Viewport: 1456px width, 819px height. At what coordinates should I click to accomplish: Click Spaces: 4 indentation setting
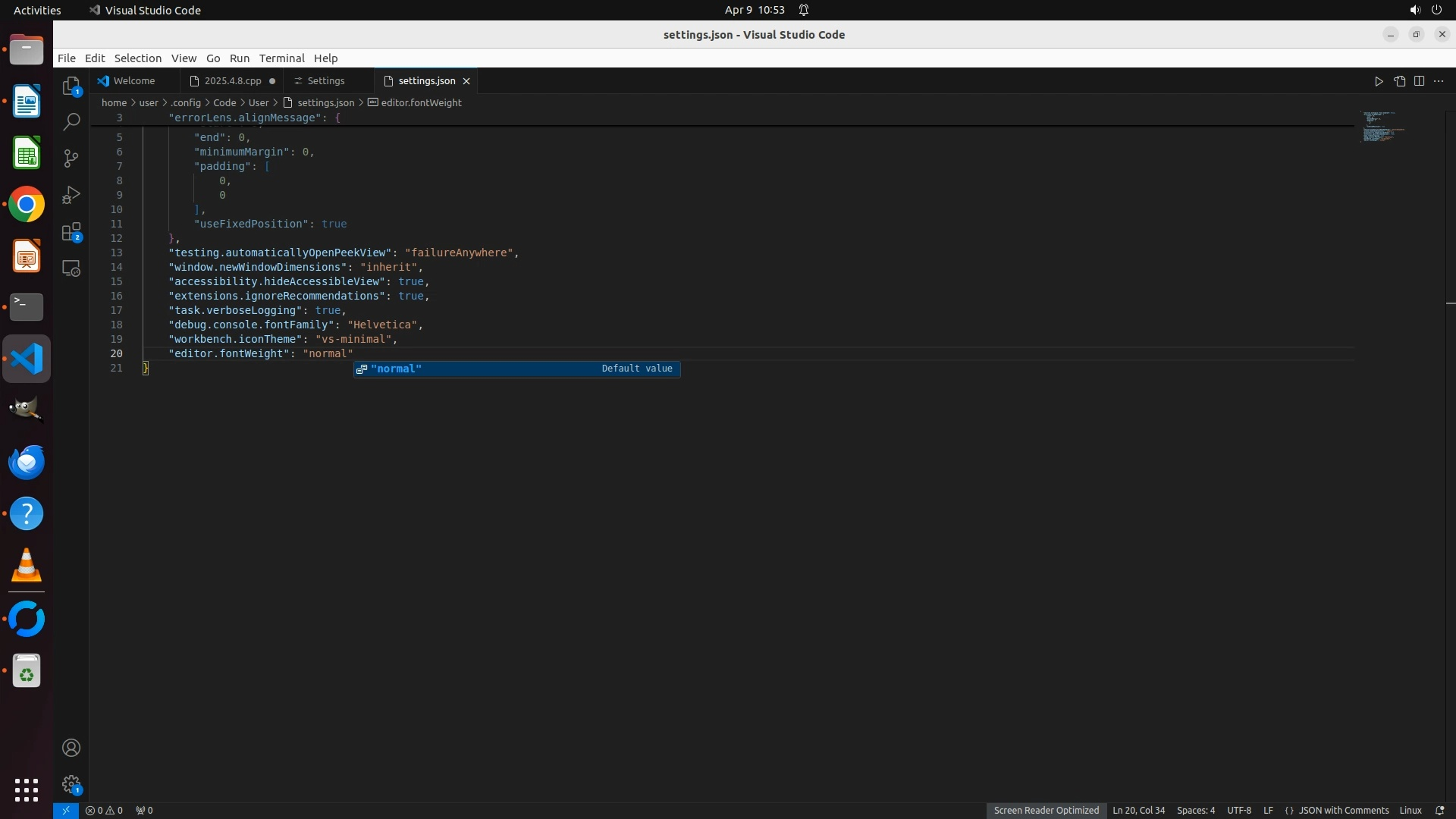pyautogui.click(x=1195, y=810)
